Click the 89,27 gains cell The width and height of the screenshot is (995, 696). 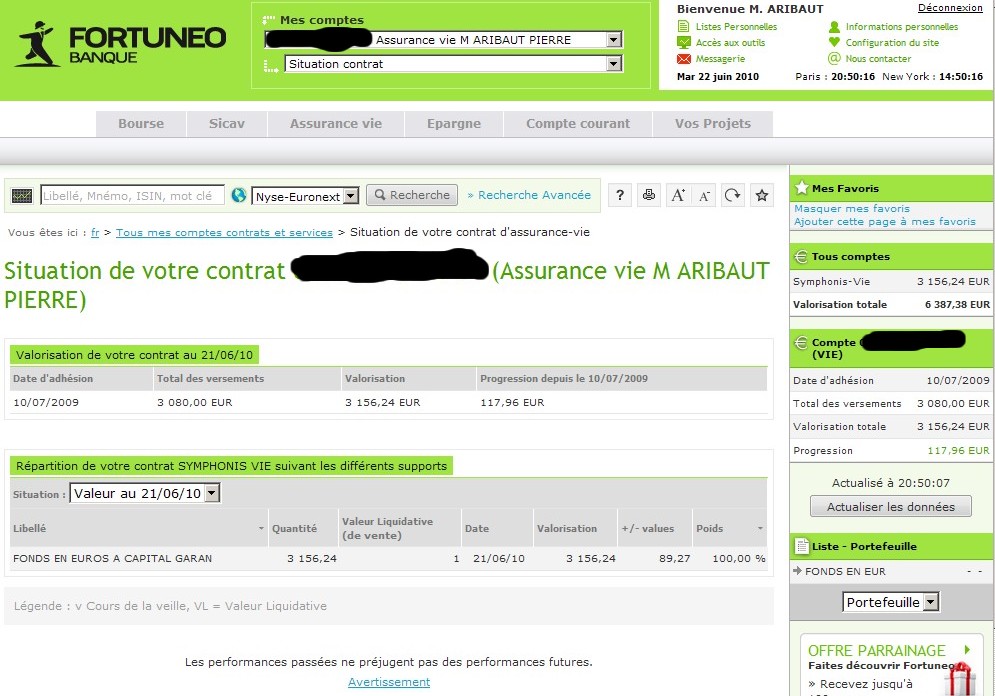tap(675, 558)
